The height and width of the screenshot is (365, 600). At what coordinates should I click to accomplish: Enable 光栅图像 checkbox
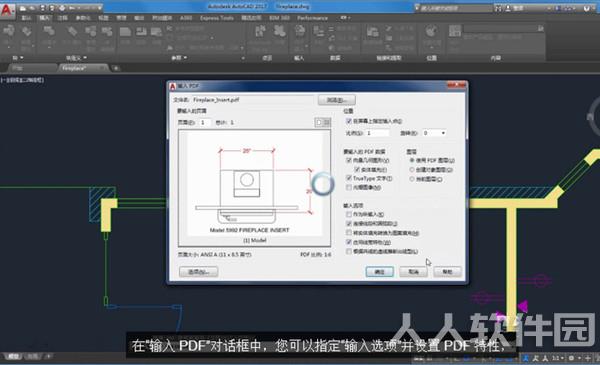tap(349, 187)
